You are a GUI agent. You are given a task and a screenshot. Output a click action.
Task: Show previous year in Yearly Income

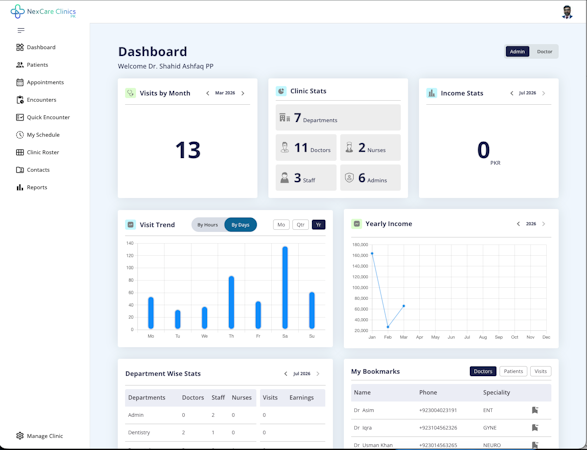click(518, 224)
